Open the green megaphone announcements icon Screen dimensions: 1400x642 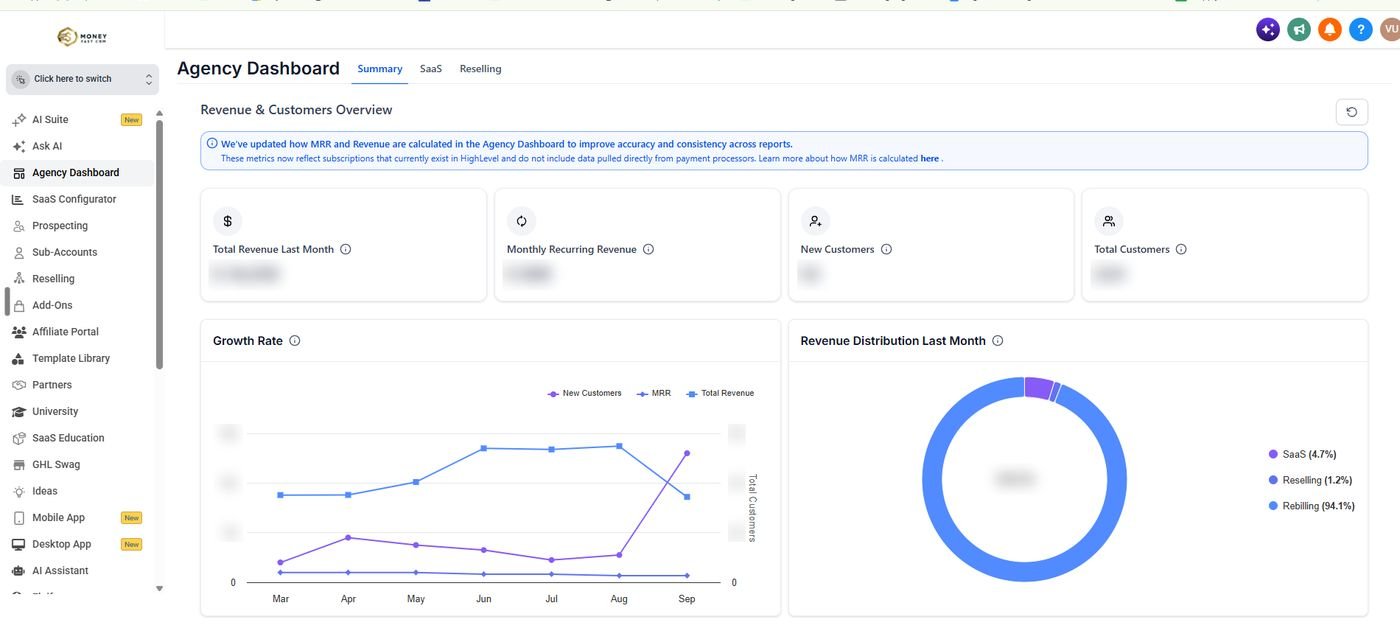point(1299,30)
